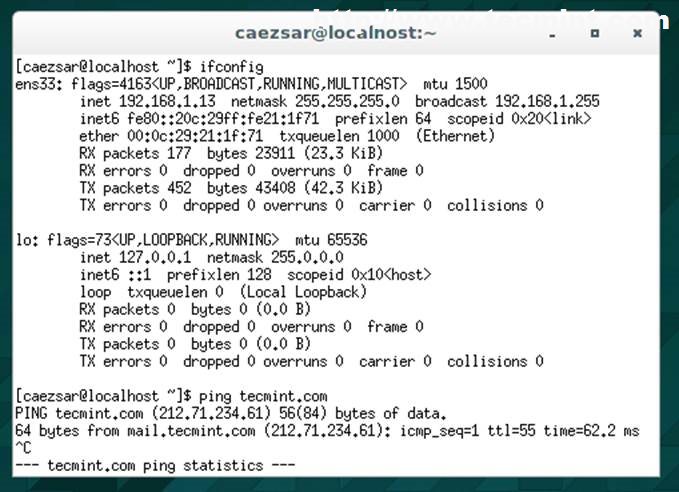Maximize the terminal window
The image size is (679, 492).
coord(595,33)
